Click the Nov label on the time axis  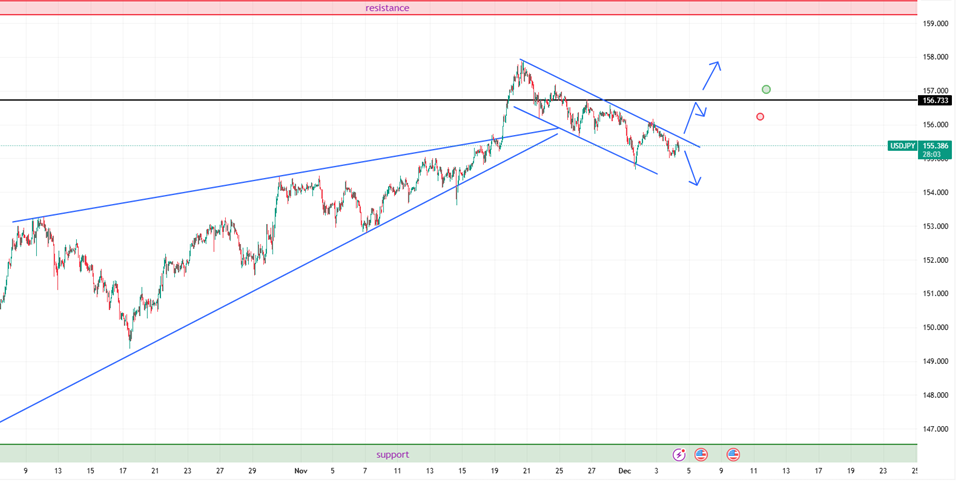(301, 470)
